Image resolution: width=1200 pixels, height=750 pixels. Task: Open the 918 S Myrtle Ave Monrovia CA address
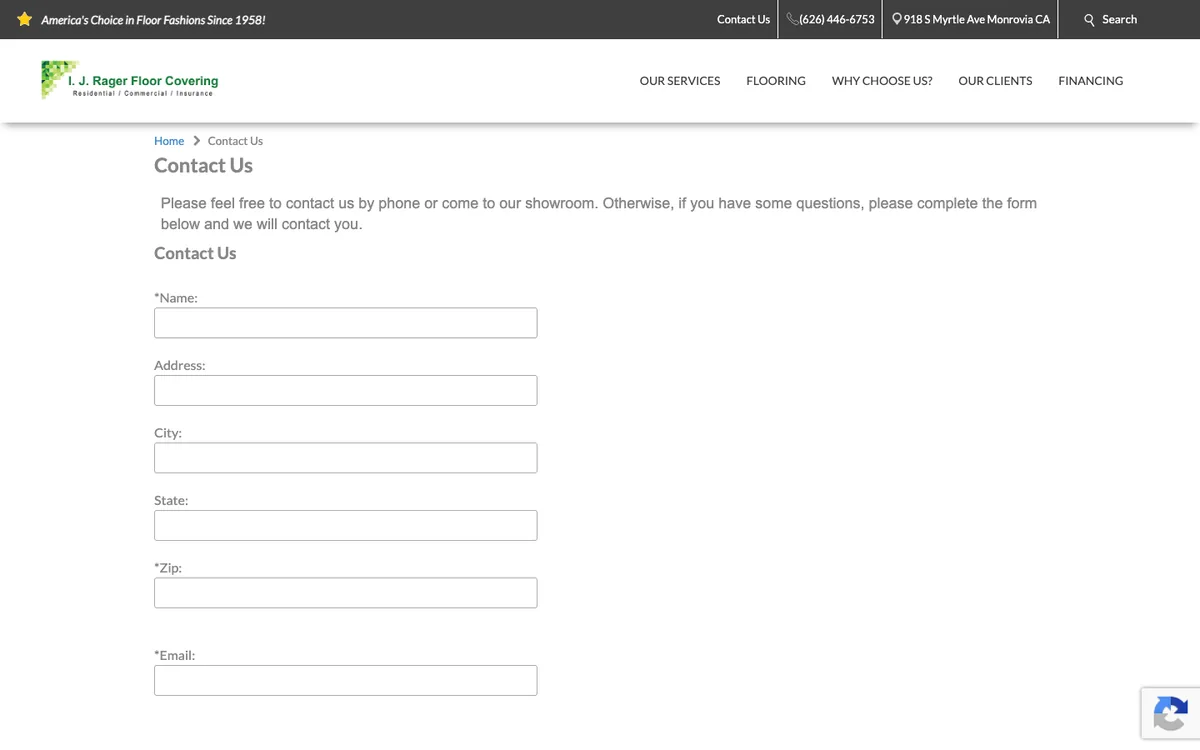[977, 19]
